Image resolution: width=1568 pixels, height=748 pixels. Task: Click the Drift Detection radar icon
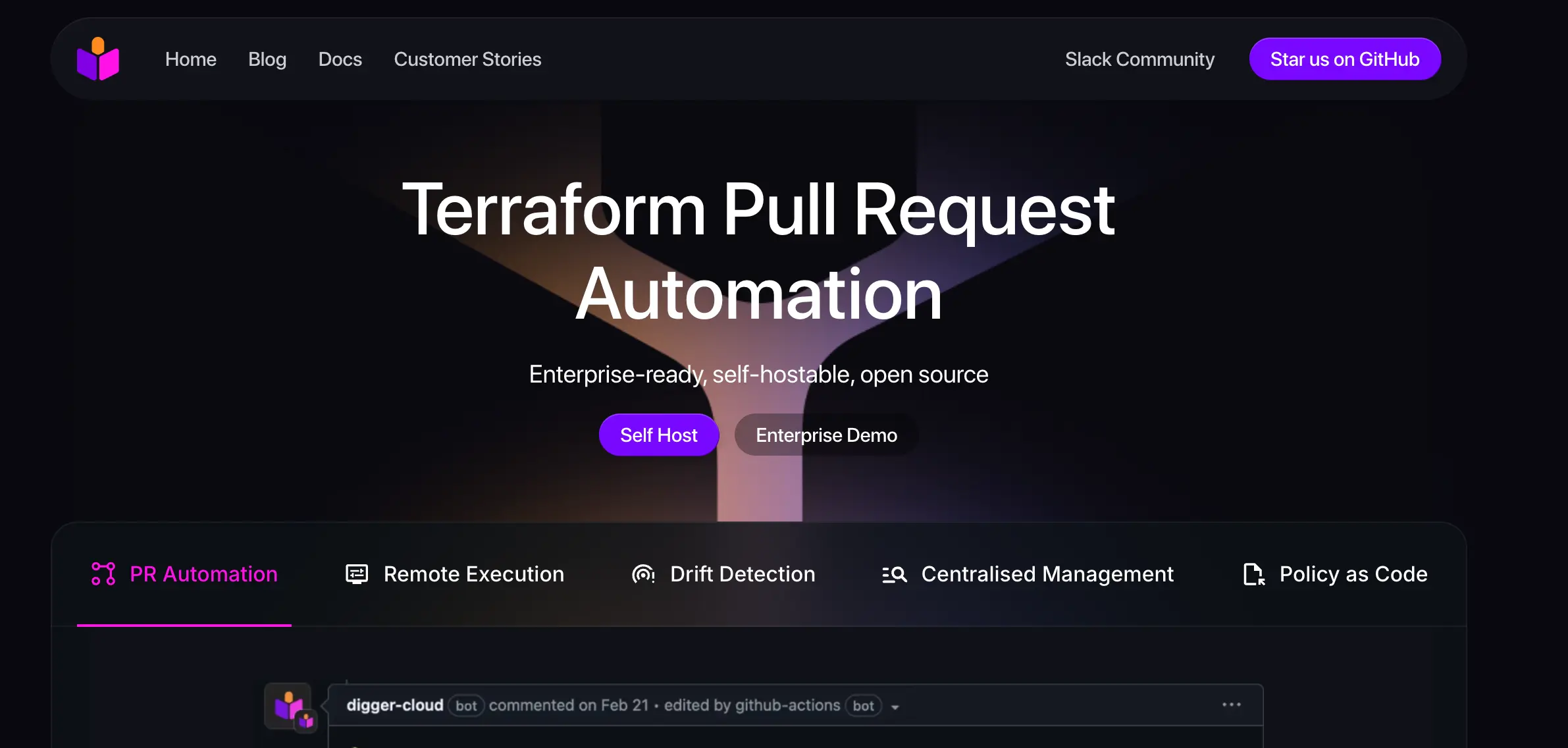(643, 574)
